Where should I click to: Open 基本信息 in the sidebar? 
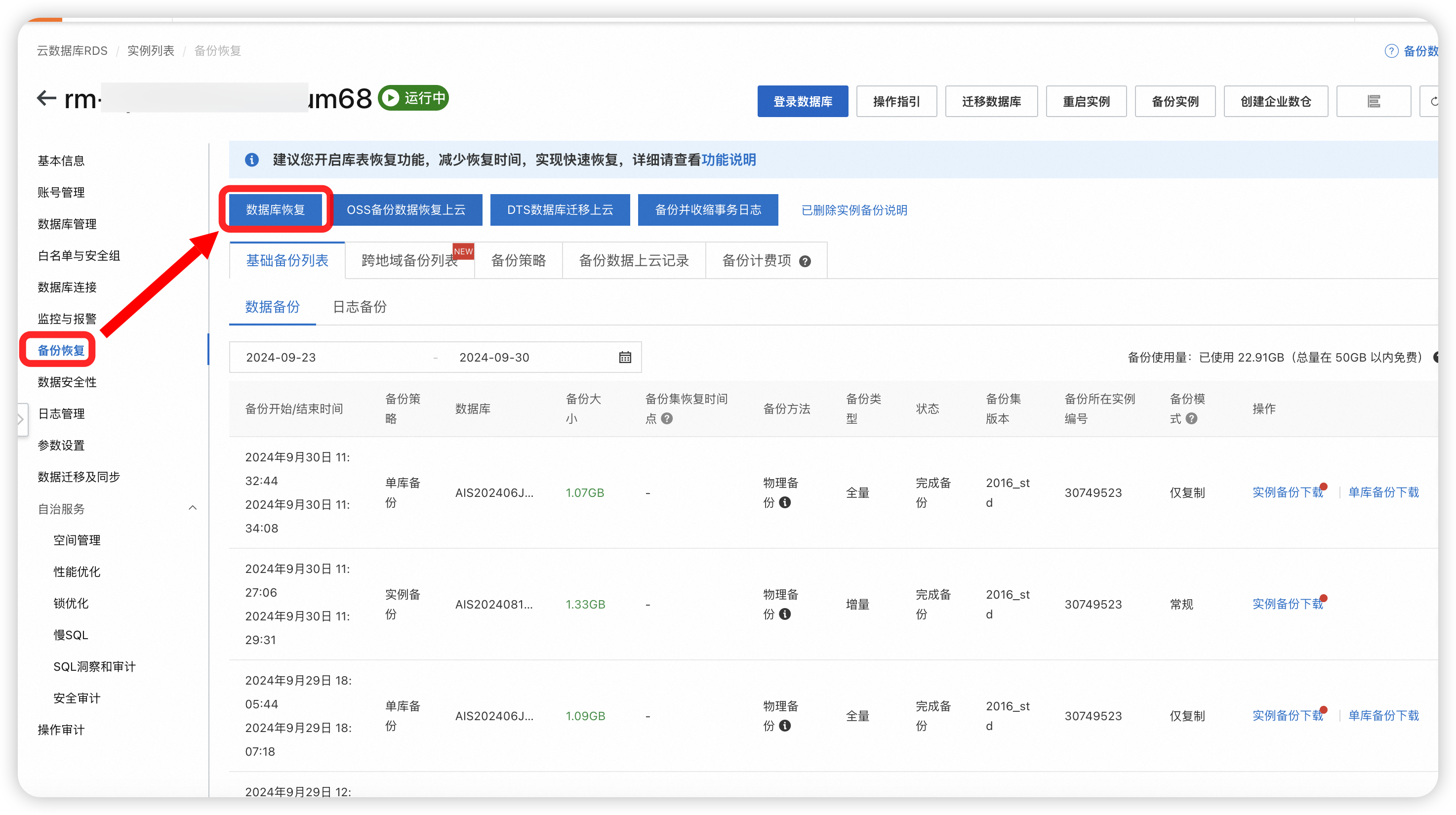[61, 161]
